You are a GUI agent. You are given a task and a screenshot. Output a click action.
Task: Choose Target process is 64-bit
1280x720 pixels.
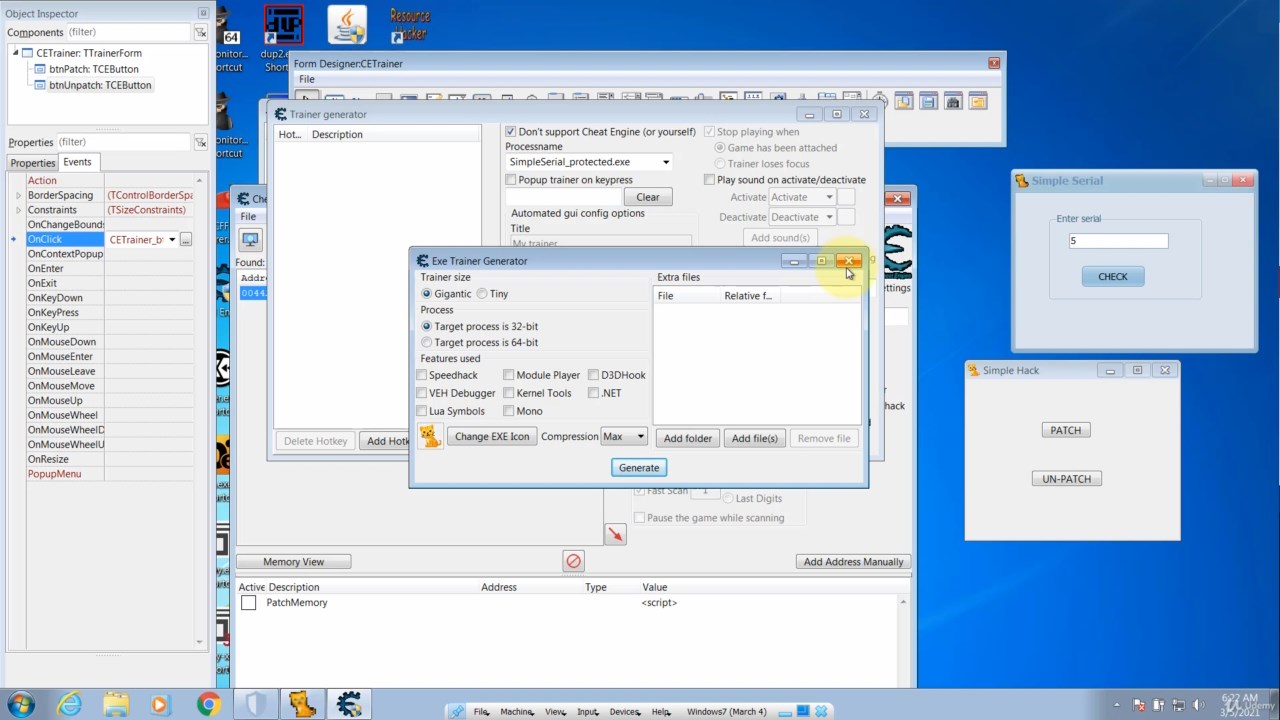coord(427,342)
